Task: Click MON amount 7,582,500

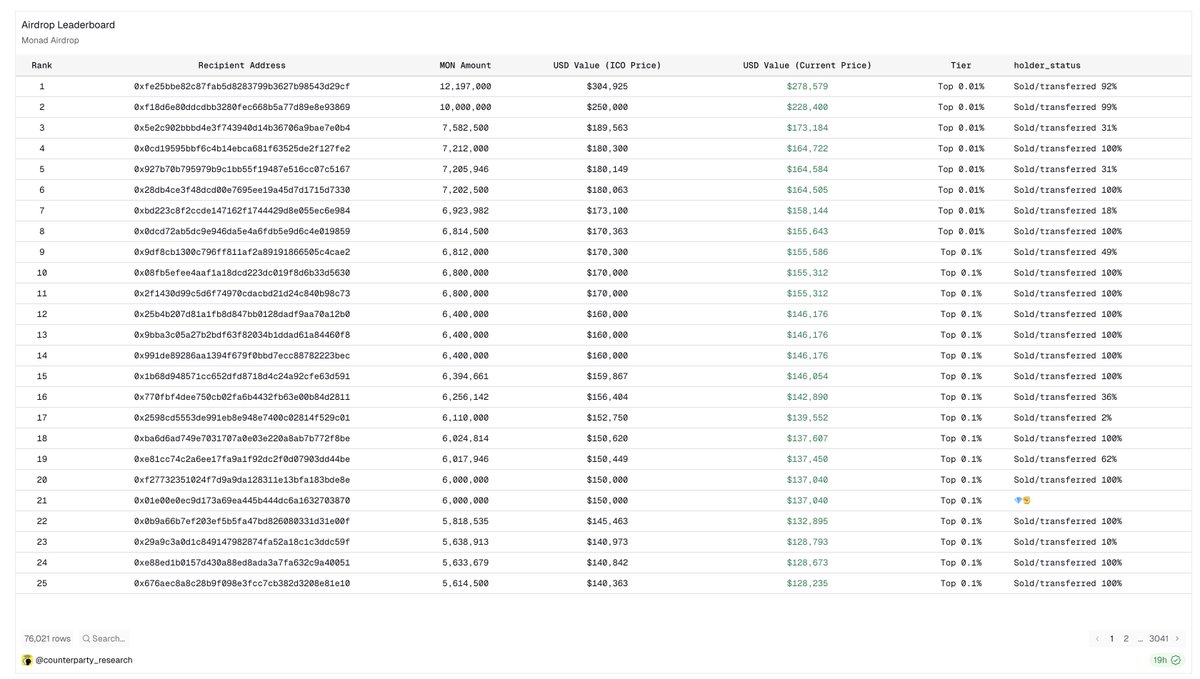Action: (x=465, y=128)
